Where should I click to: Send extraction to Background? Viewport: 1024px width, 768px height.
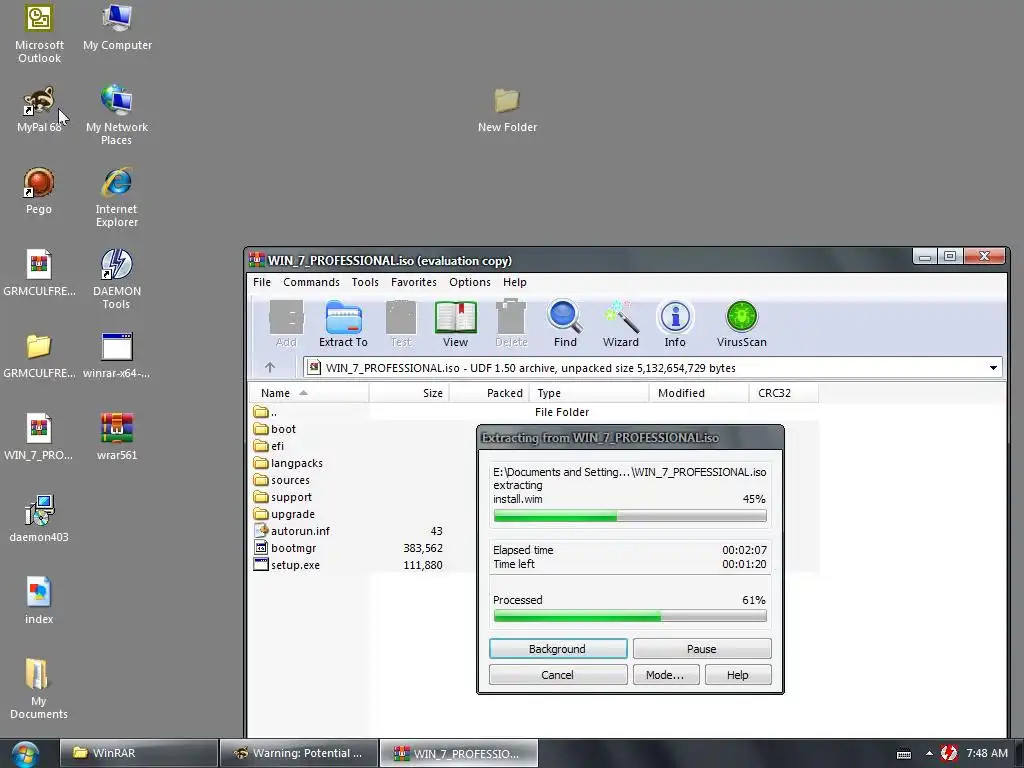558,648
